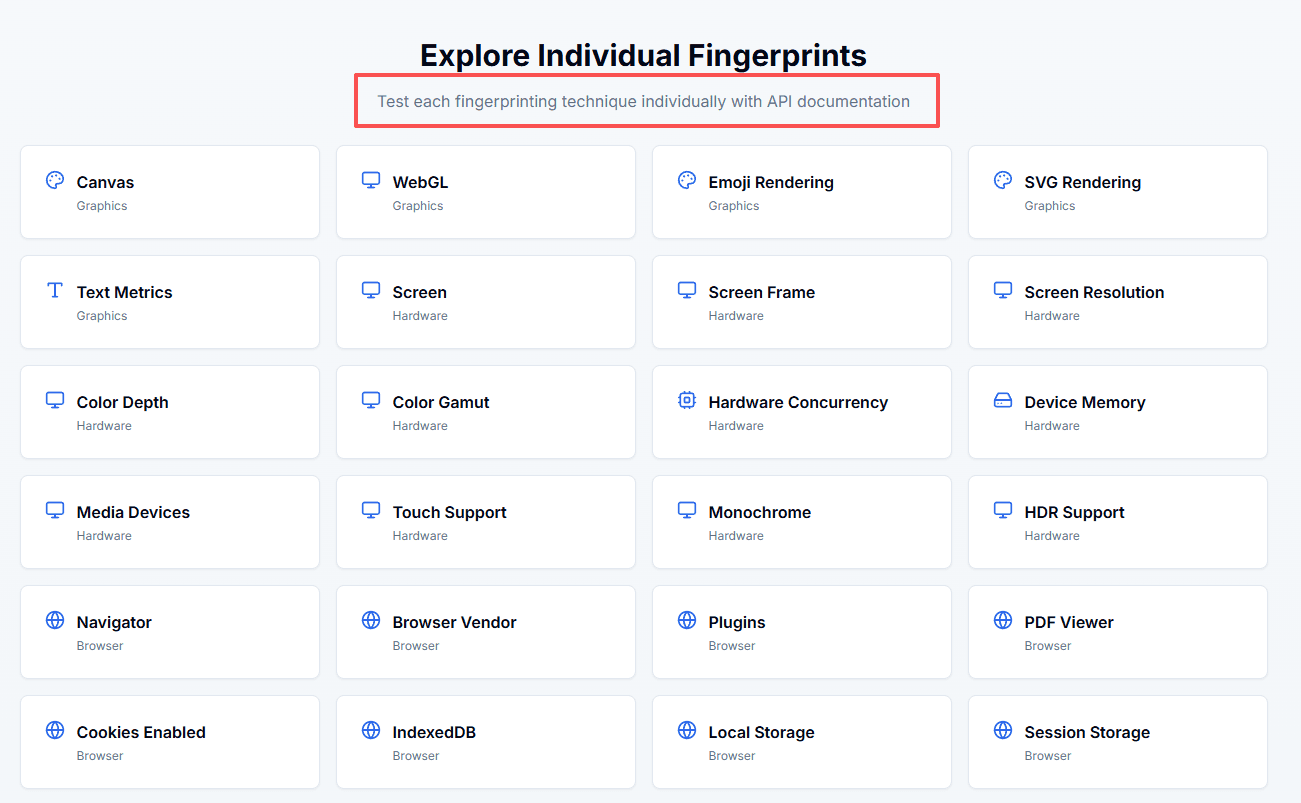The image size is (1301, 803).
Task: Click the globe icon next to Navigator
Action: [x=55, y=620]
